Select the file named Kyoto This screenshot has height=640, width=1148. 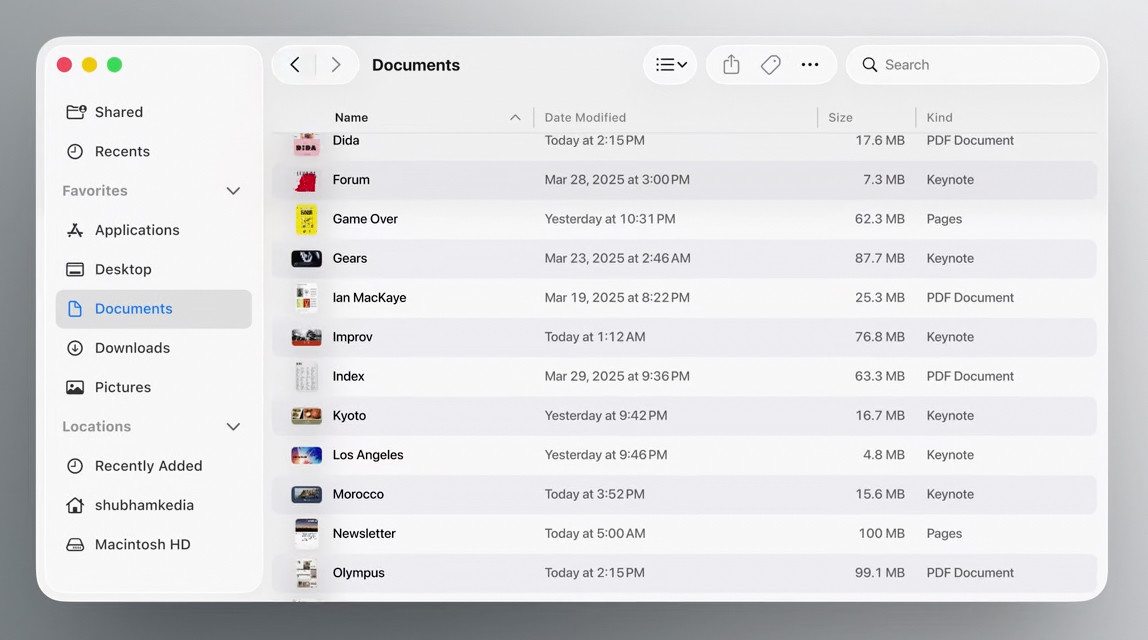pyautogui.click(x=348, y=416)
